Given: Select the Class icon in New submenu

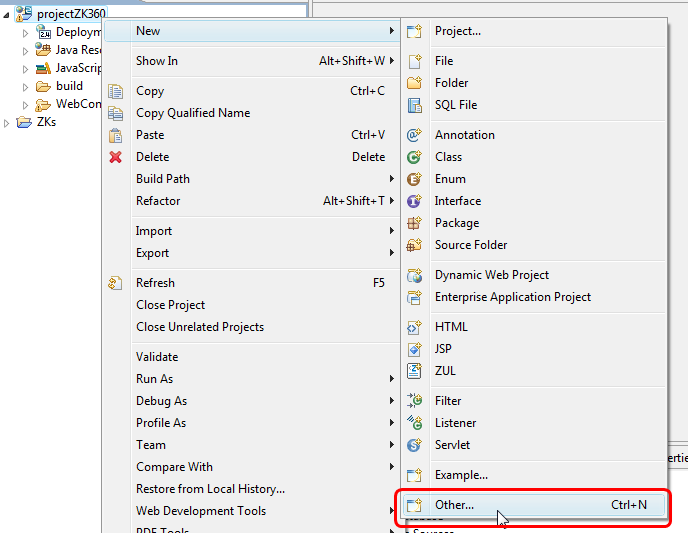Looking at the screenshot, I should (415, 157).
